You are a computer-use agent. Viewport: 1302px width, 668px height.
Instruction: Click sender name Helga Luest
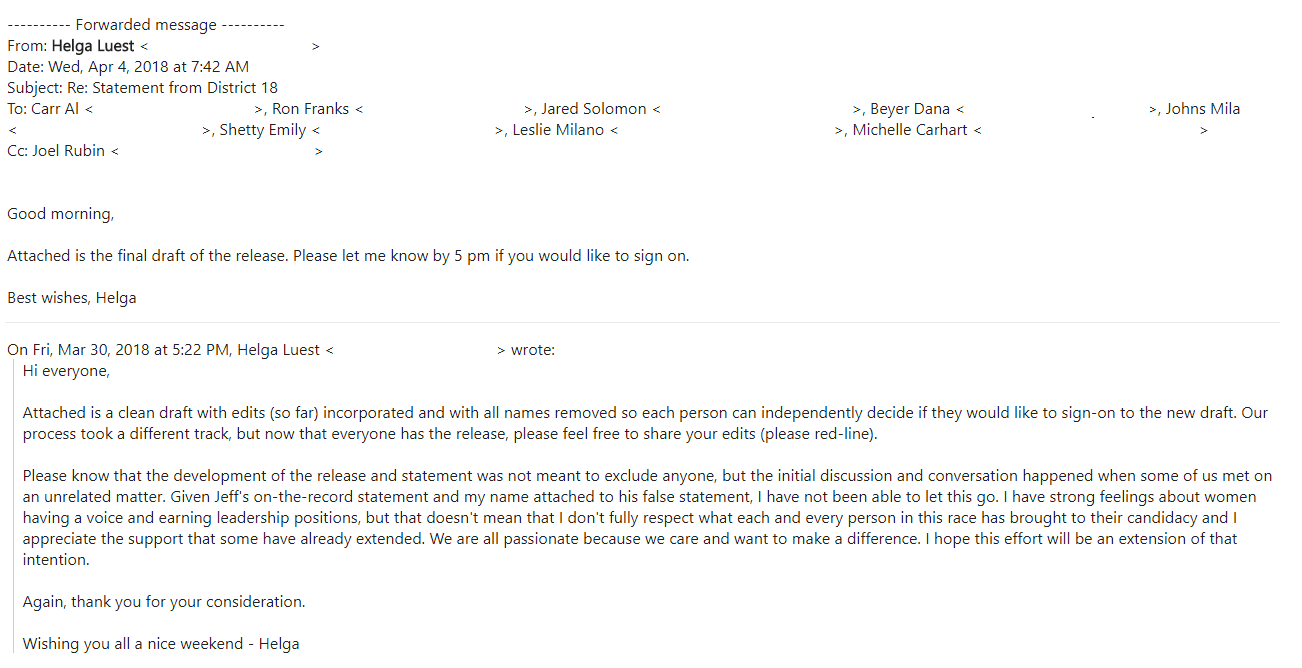(93, 46)
